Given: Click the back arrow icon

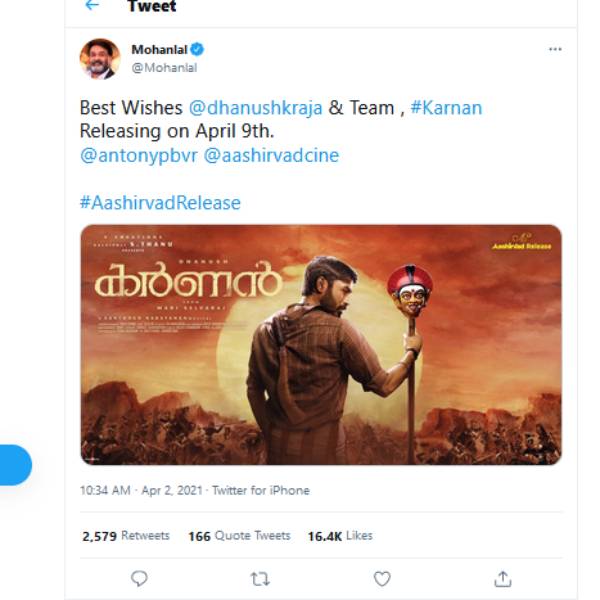Looking at the screenshot, I should click(92, 6).
